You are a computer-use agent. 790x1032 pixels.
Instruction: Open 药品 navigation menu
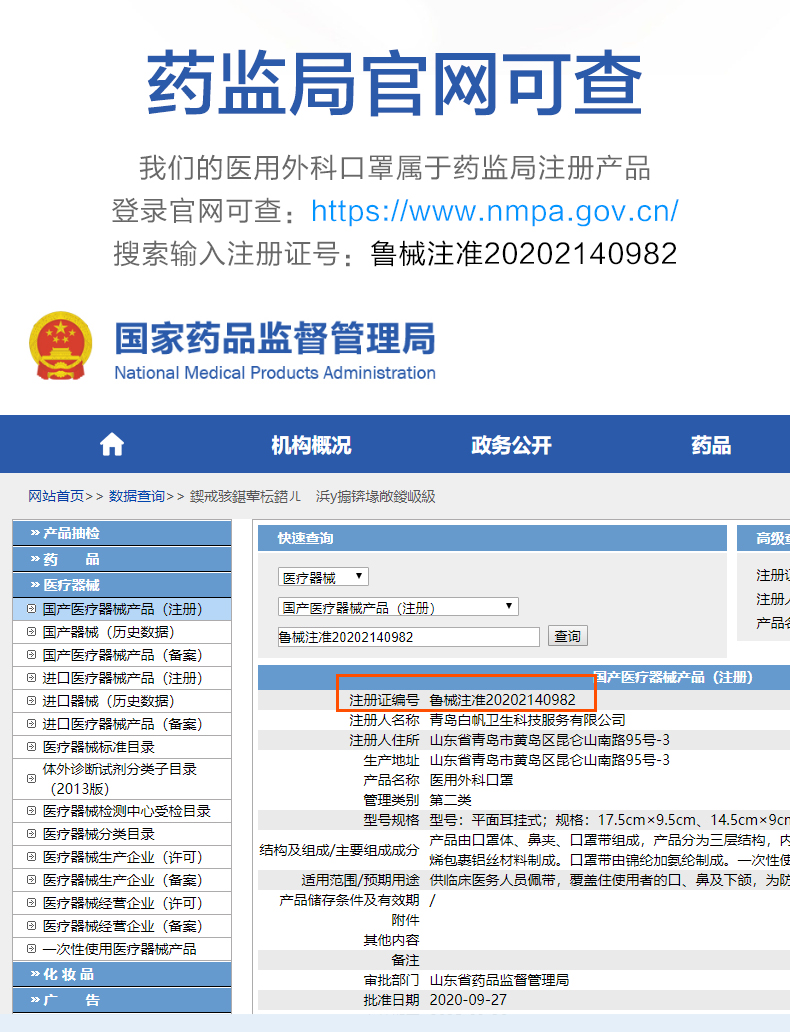pos(711,445)
